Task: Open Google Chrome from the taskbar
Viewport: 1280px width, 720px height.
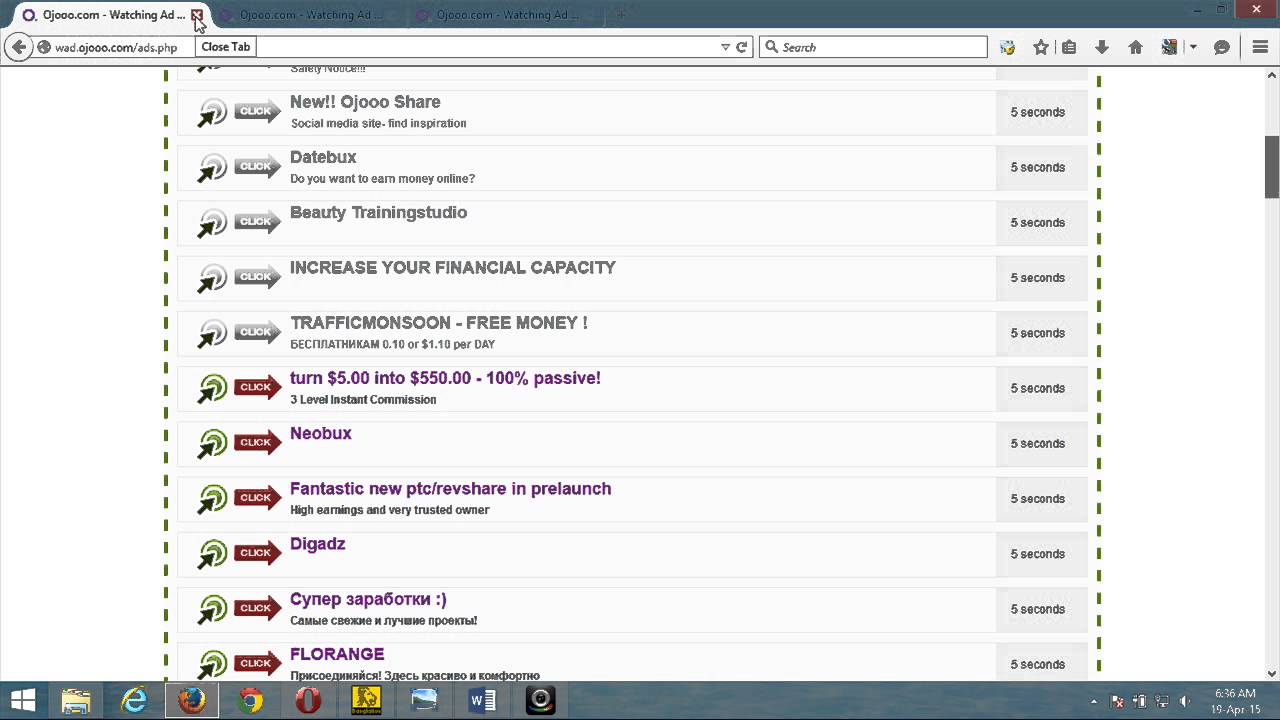Action: (250, 700)
